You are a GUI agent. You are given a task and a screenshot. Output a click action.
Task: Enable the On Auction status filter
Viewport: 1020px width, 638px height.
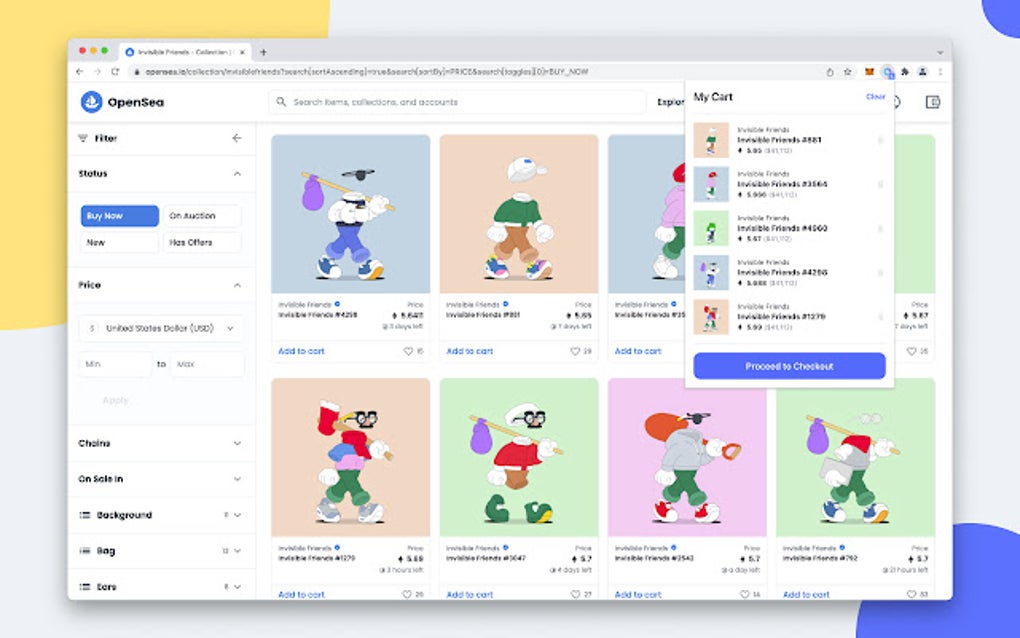(202, 215)
